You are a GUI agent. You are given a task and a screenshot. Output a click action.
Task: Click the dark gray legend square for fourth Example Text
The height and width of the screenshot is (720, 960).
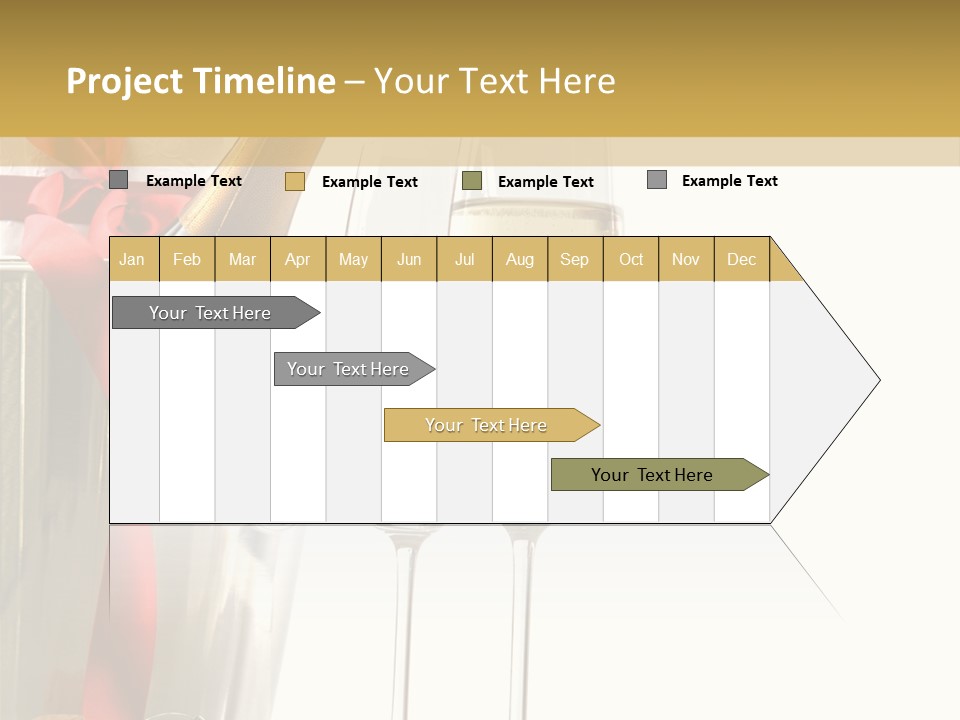[x=655, y=178]
